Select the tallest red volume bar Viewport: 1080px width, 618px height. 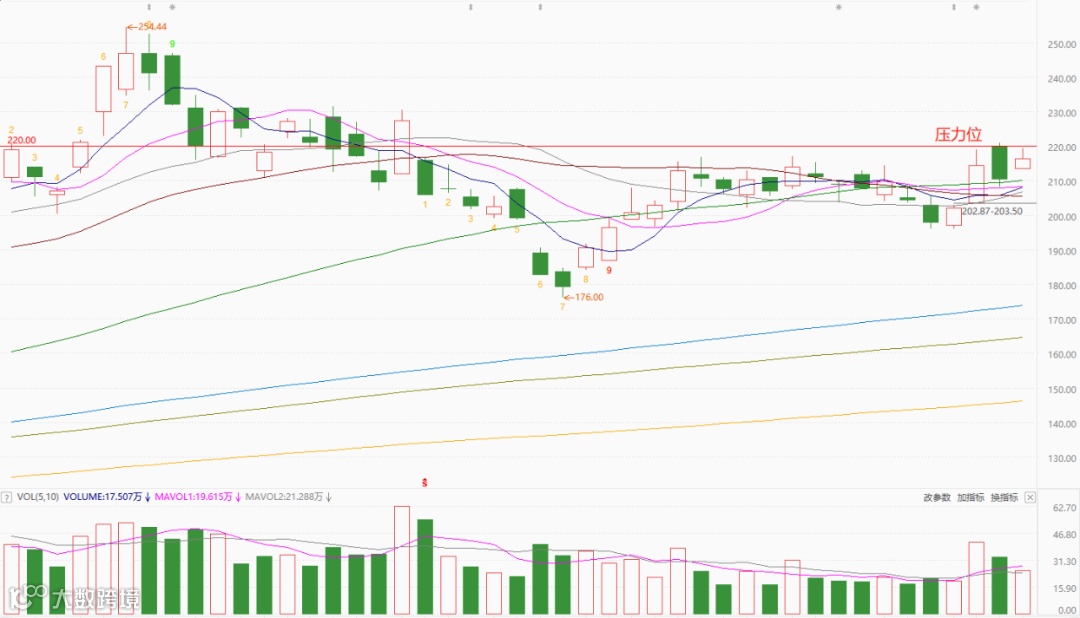[x=402, y=560]
